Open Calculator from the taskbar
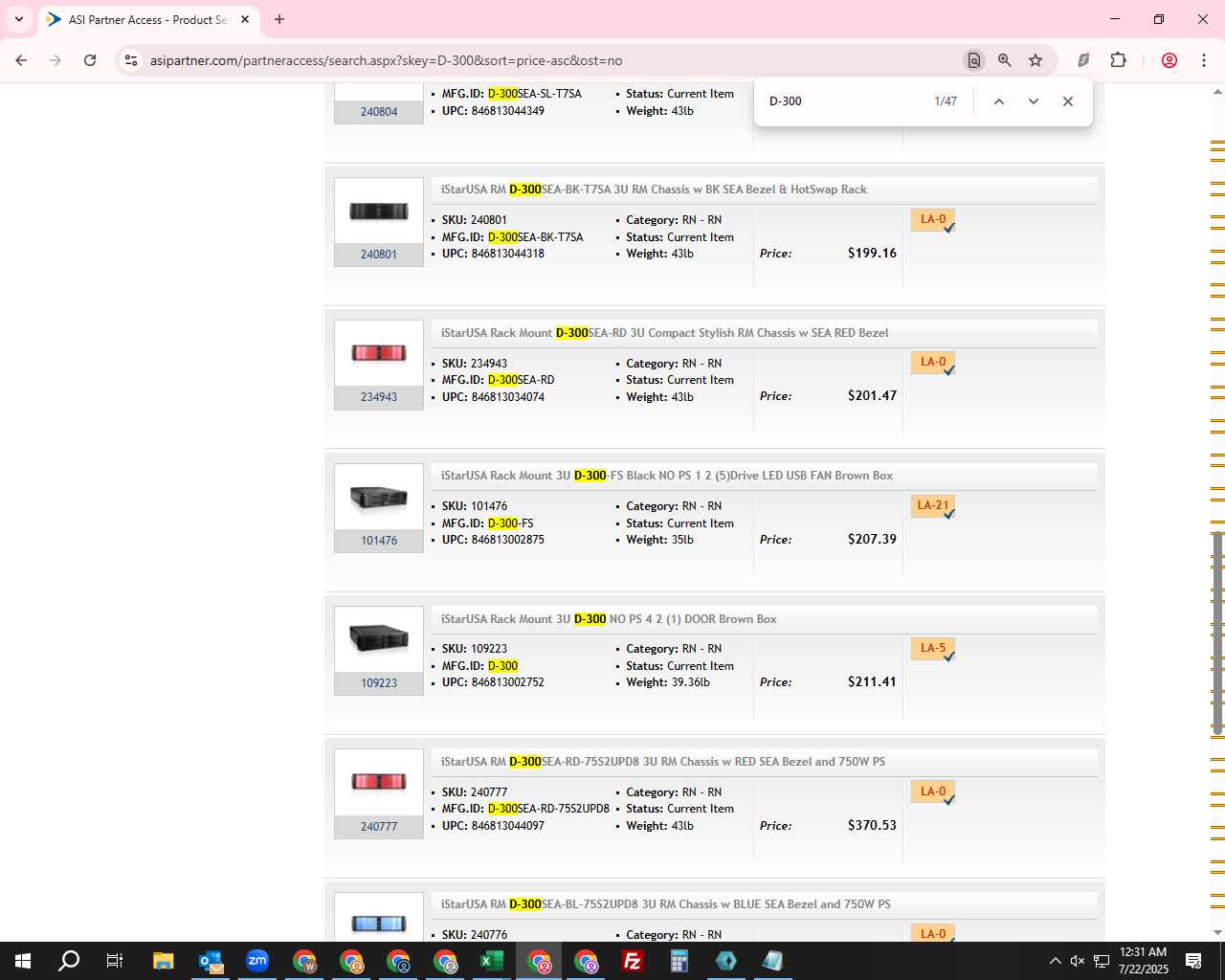The height and width of the screenshot is (980, 1225). click(679, 961)
